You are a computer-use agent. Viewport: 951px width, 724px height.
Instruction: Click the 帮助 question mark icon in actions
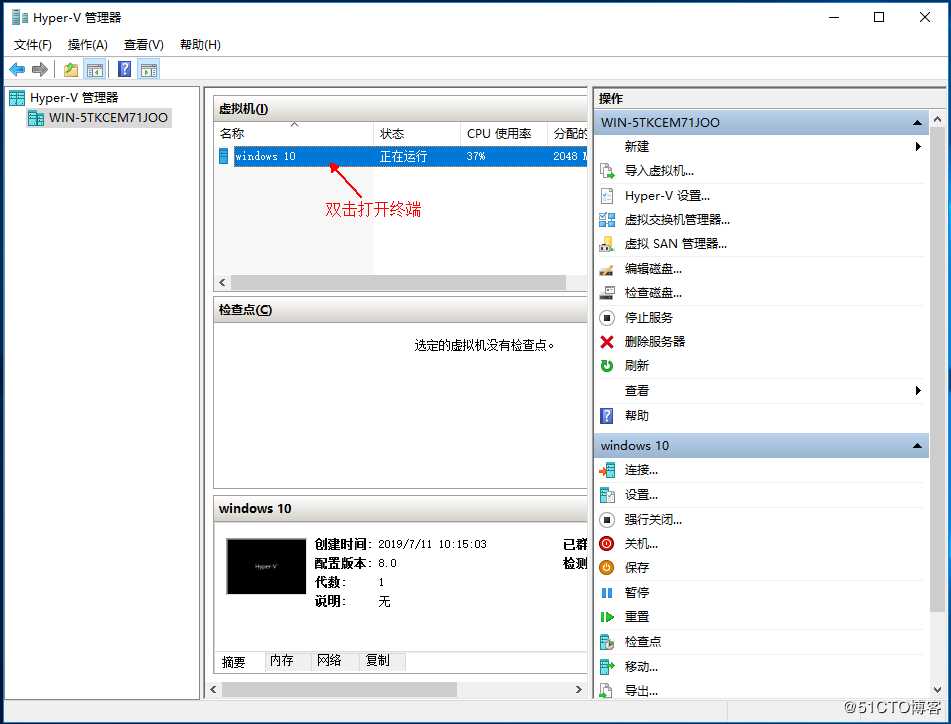[607, 415]
